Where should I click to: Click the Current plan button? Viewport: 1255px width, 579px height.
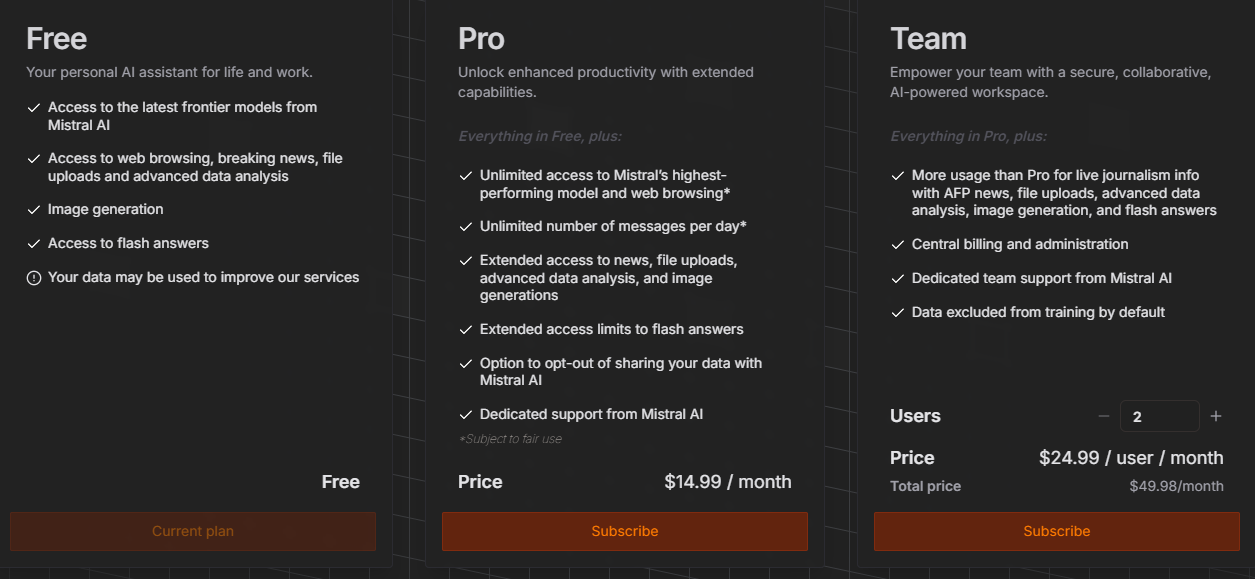pos(193,531)
